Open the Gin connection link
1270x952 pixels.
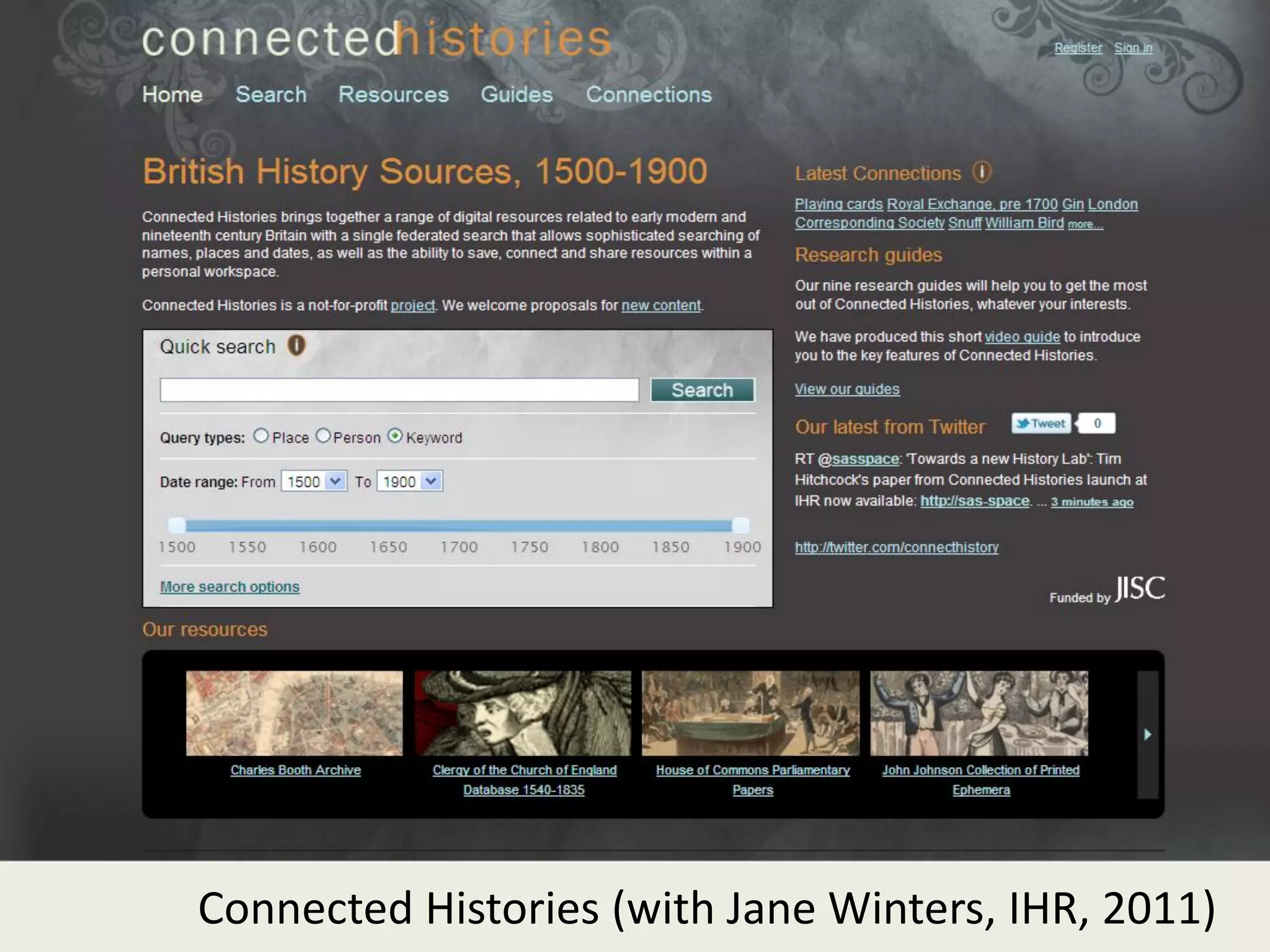[x=1073, y=204]
